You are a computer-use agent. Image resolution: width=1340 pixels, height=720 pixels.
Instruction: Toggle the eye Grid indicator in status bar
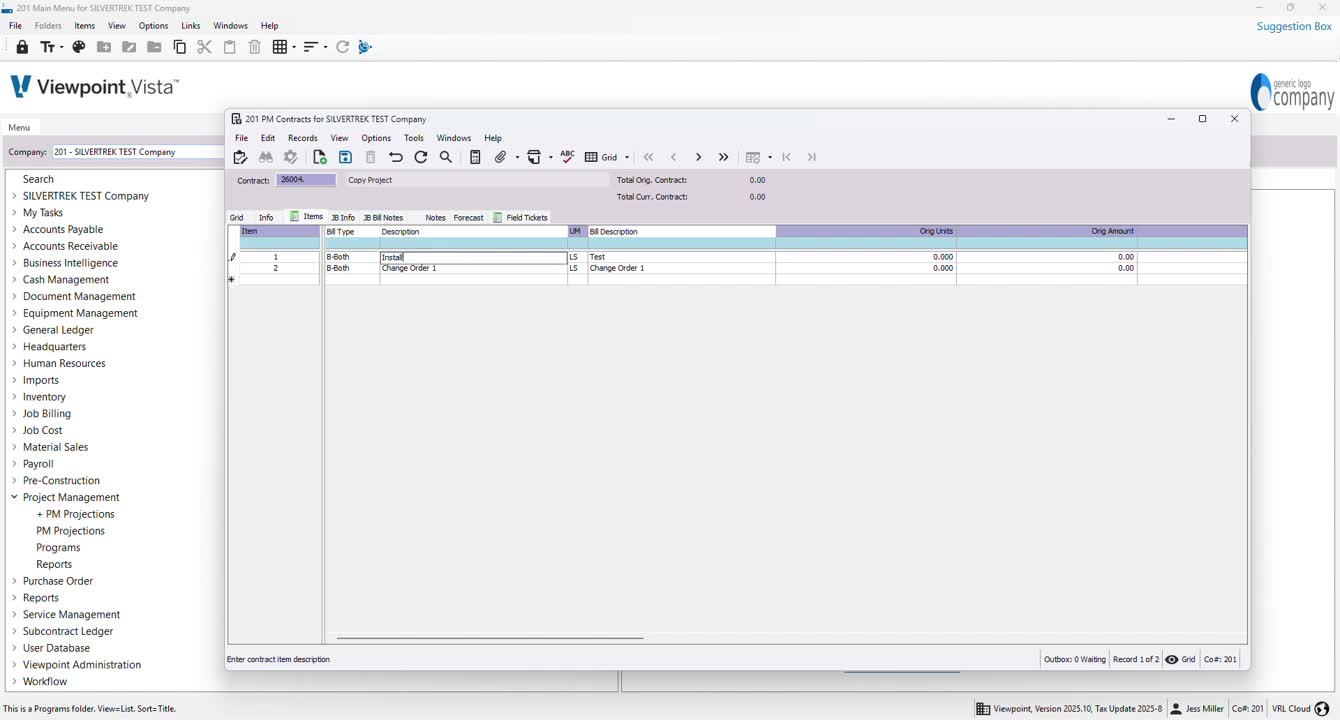click(1180, 659)
